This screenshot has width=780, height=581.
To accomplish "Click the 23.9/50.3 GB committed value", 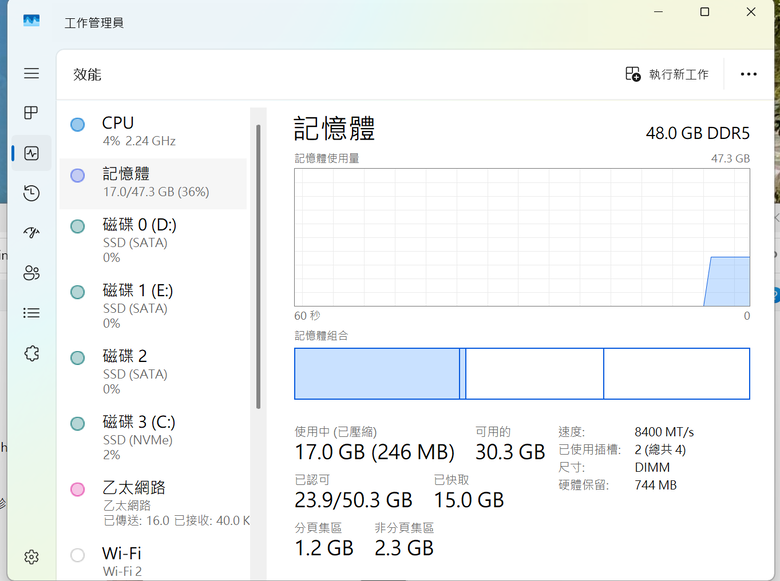I will (x=353, y=500).
